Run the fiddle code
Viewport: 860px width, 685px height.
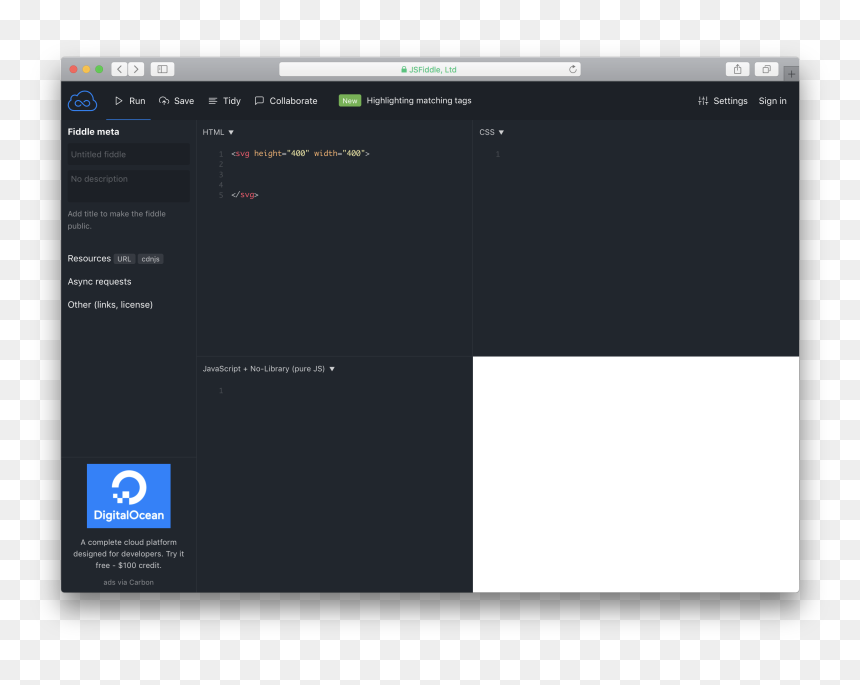coord(130,101)
